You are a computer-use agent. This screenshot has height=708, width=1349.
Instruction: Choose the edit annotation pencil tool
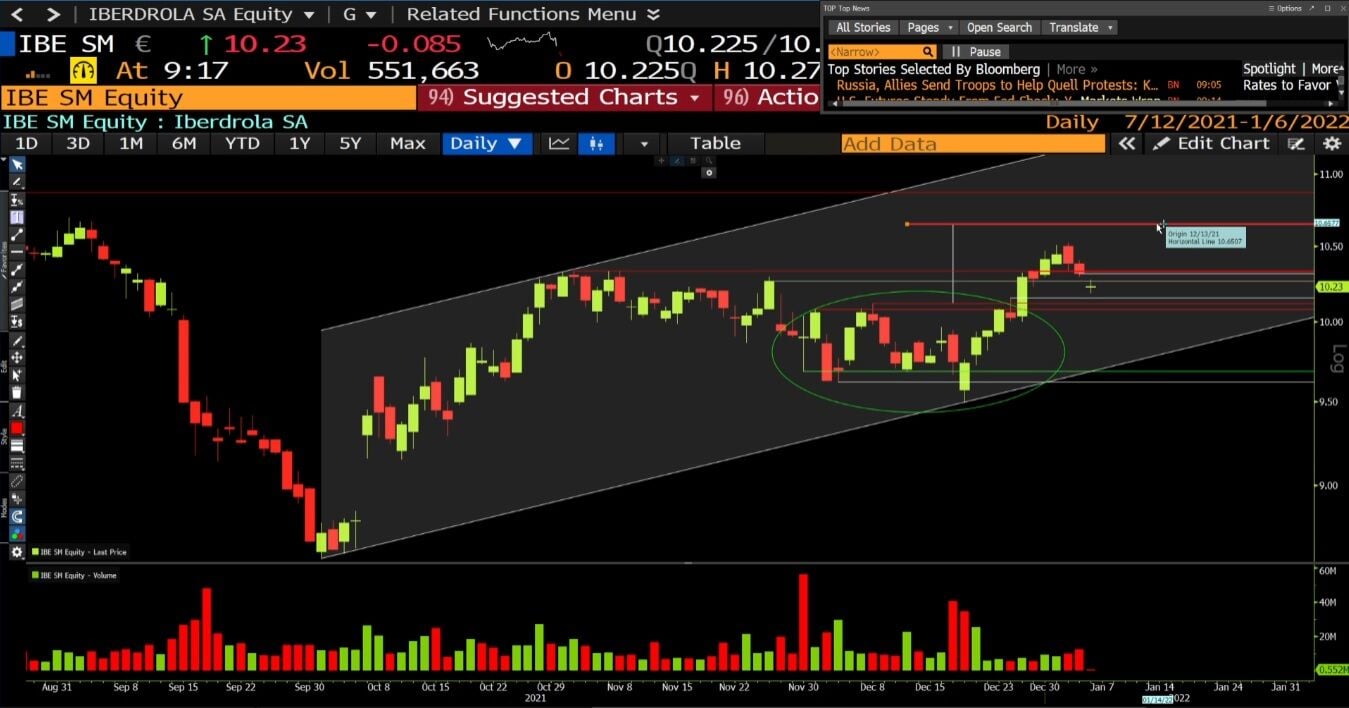17,342
